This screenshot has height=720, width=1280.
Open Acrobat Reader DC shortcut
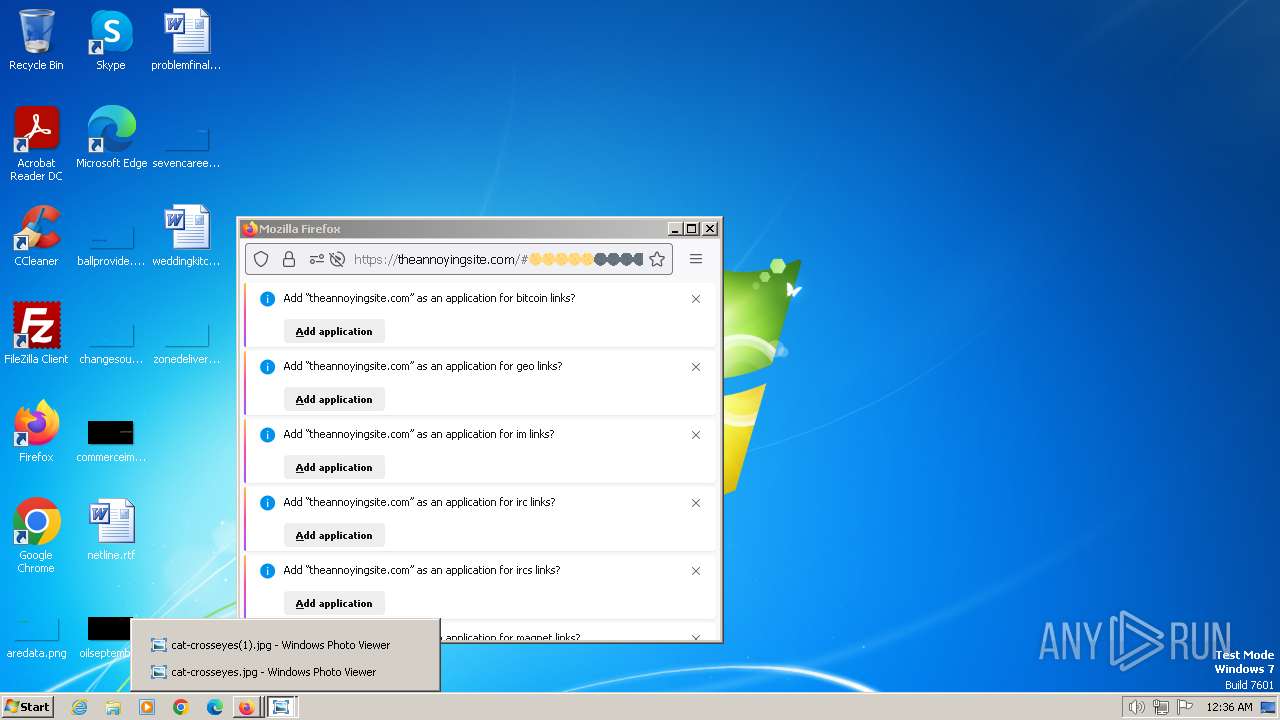tap(36, 144)
